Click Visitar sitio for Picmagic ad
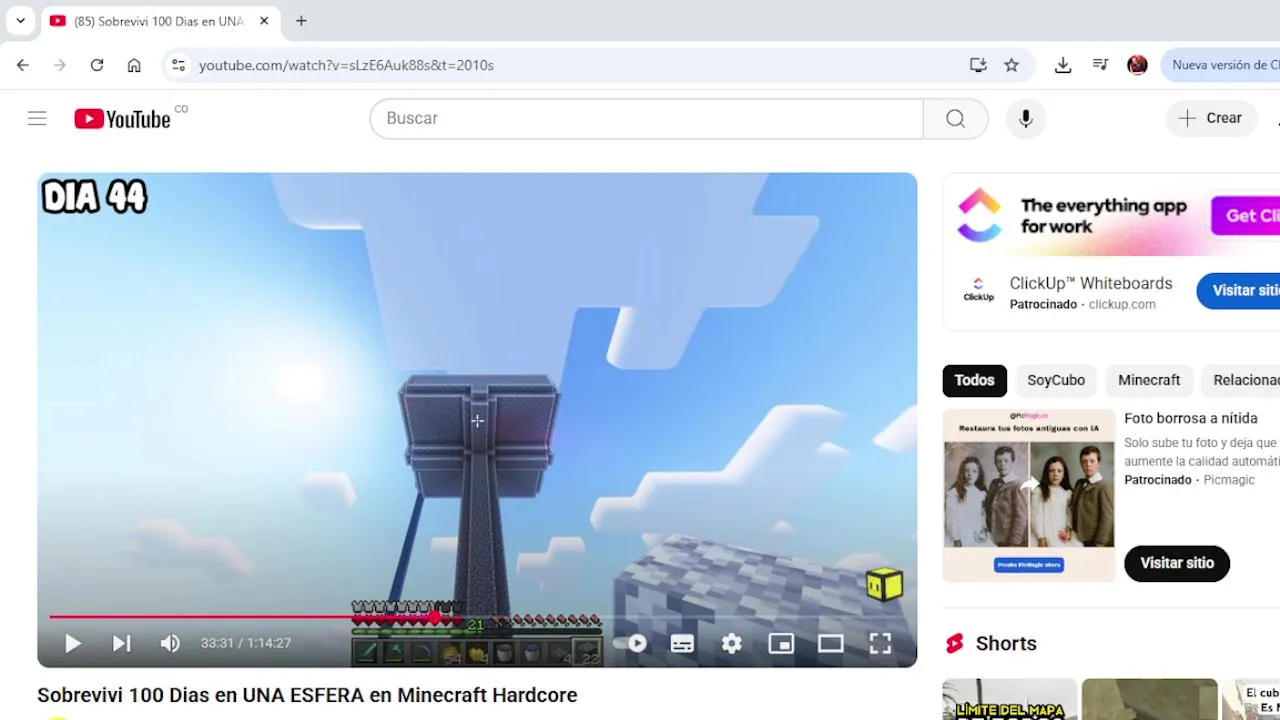The image size is (1280, 720). [x=1177, y=563]
